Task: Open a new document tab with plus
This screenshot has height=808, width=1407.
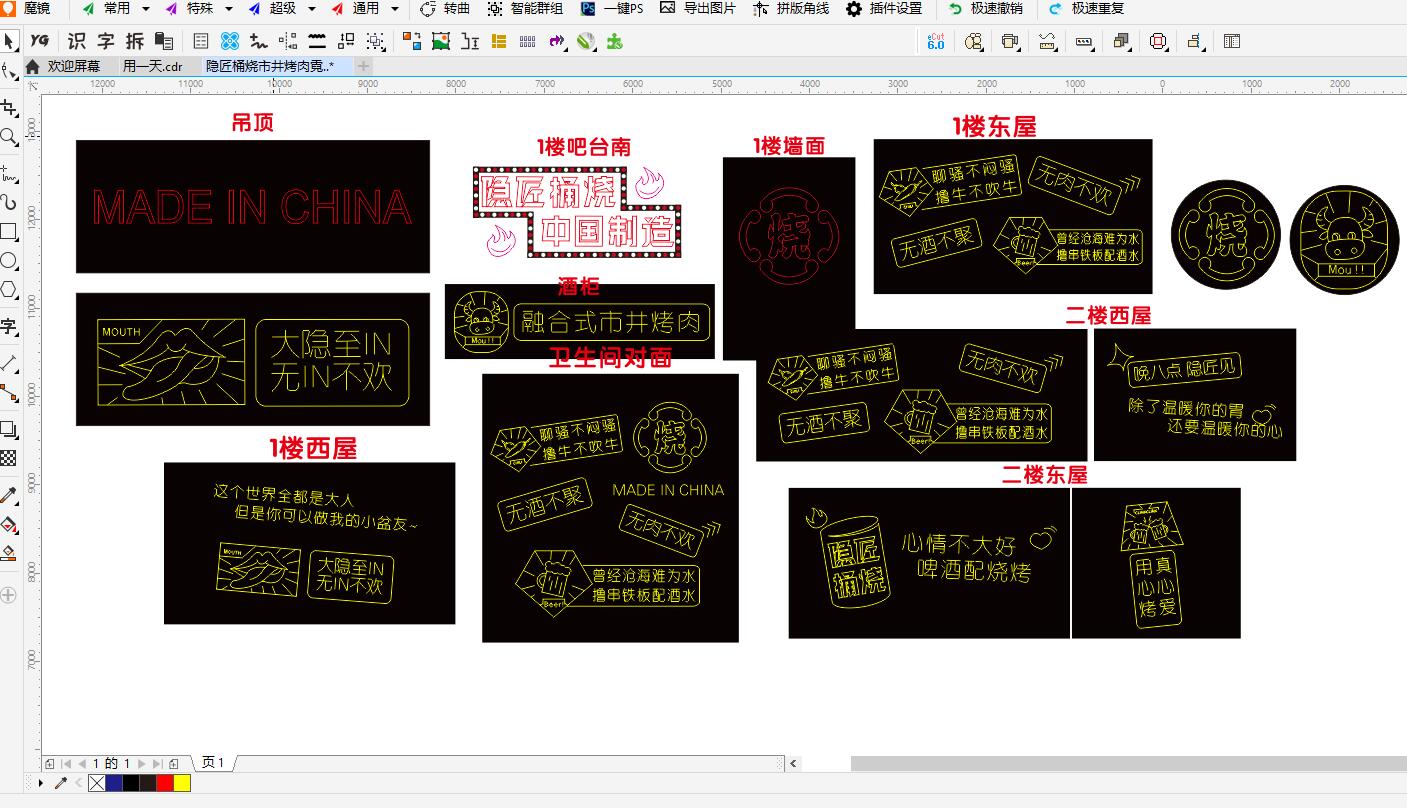Action: 363,66
